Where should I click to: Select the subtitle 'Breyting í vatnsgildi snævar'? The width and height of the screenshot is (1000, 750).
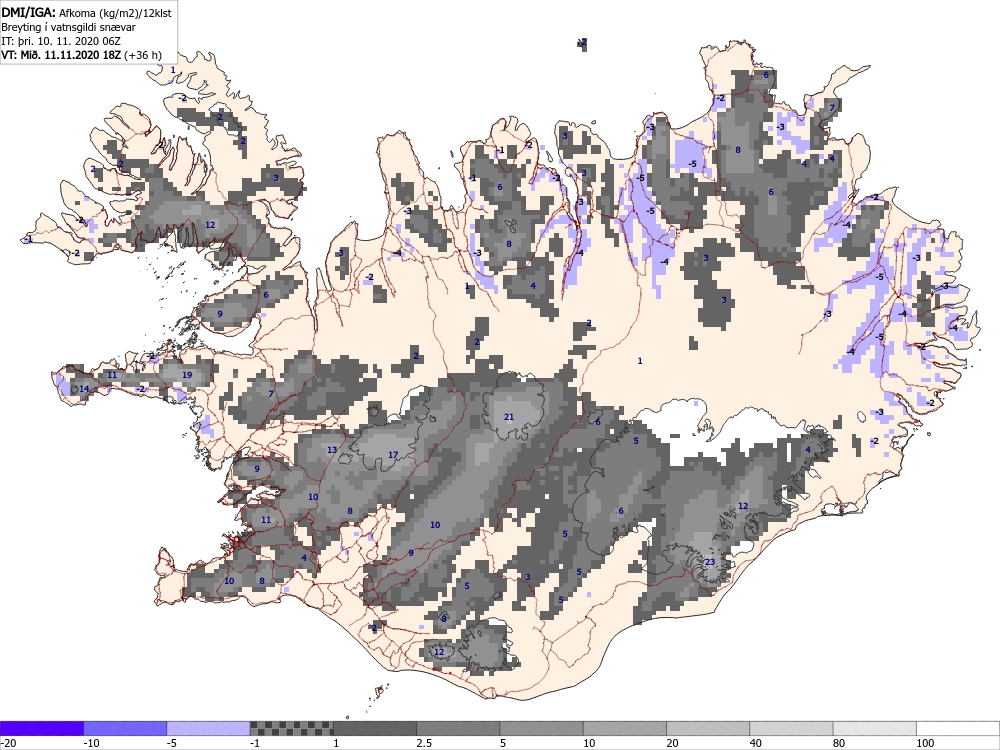click(x=68, y=27)
